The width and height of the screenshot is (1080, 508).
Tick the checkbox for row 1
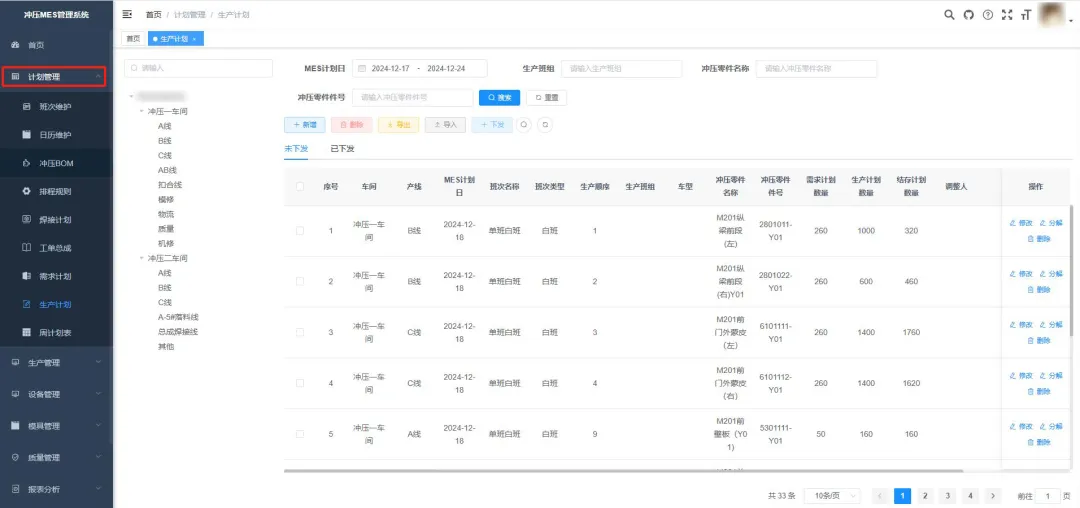point(300,231)
